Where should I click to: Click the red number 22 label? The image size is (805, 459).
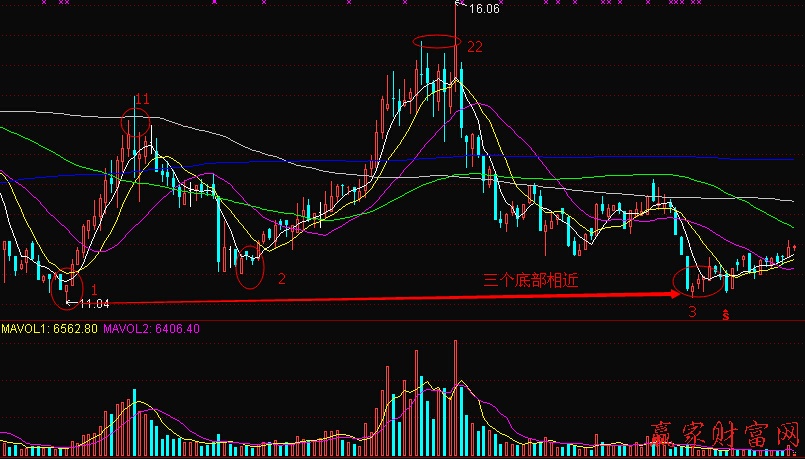(x=475, y=47)
